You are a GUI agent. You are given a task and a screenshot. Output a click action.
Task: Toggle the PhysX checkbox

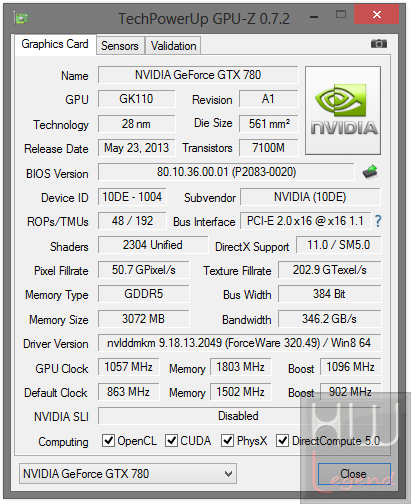227,440
